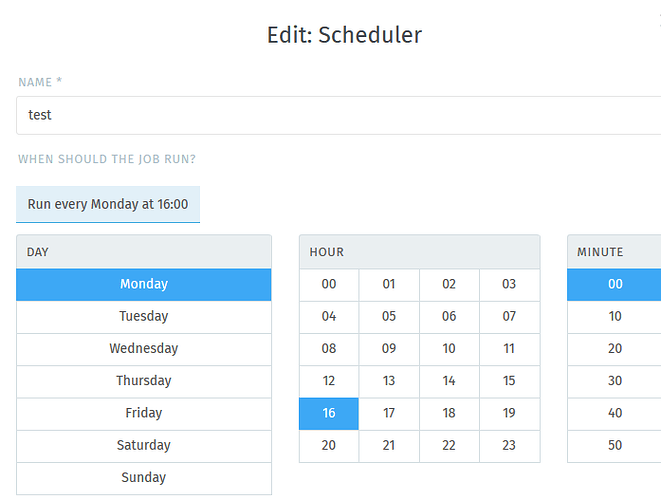Select Friday in the Day list
This screenshot has width=661, height=500.
click(144, 414)
